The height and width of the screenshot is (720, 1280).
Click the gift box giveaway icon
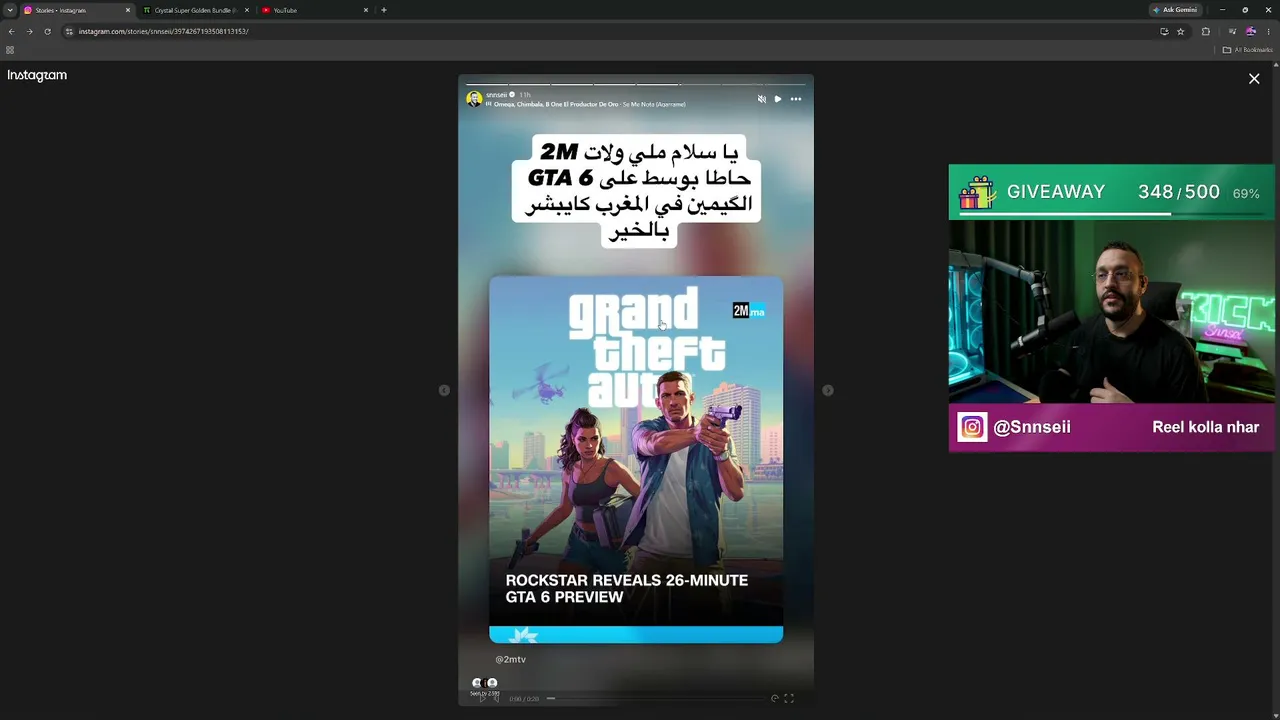point(977,192)
